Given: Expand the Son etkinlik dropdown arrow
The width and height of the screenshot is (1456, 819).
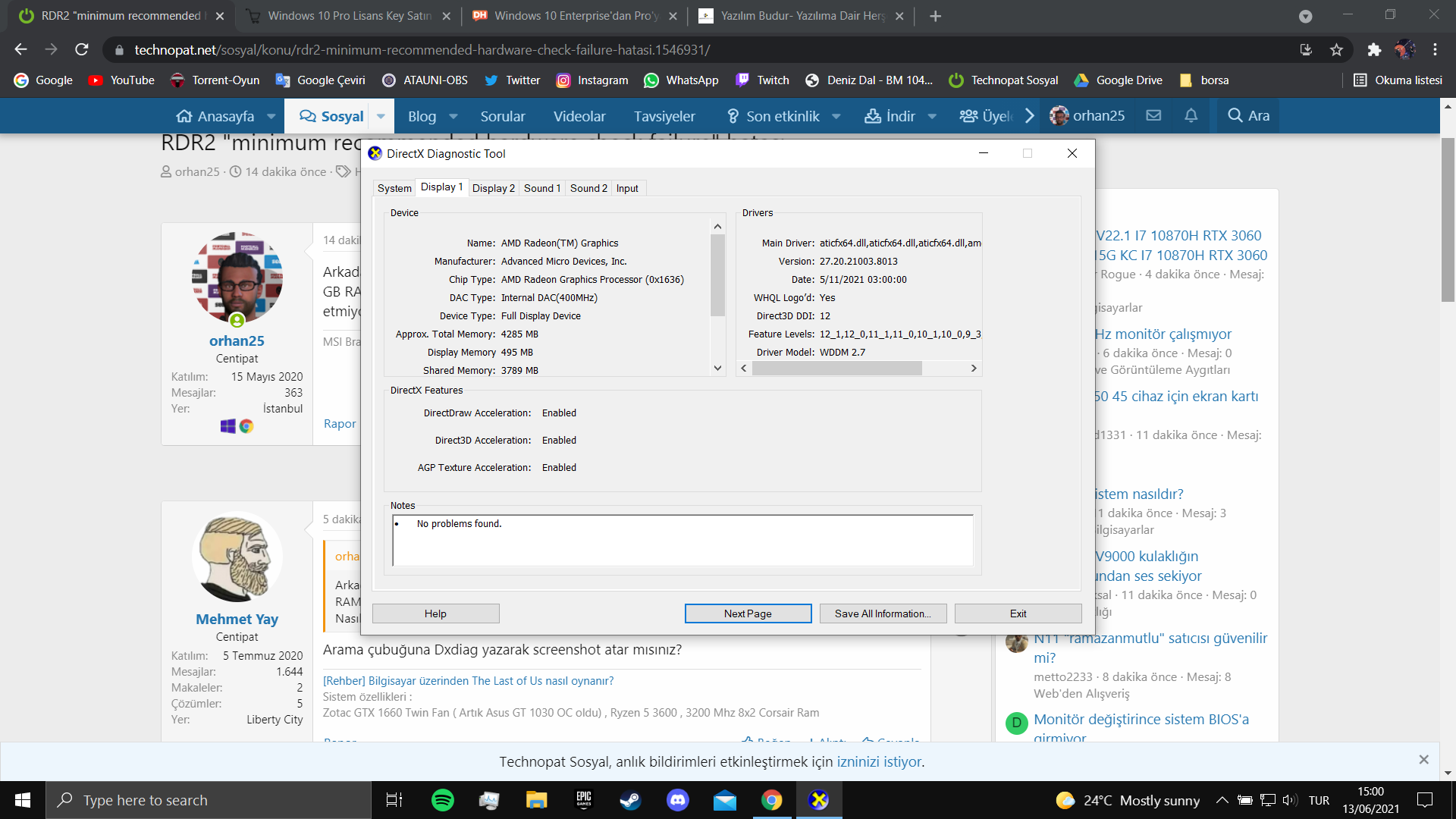Looking at the screenshot, I should tap(836, 116).
